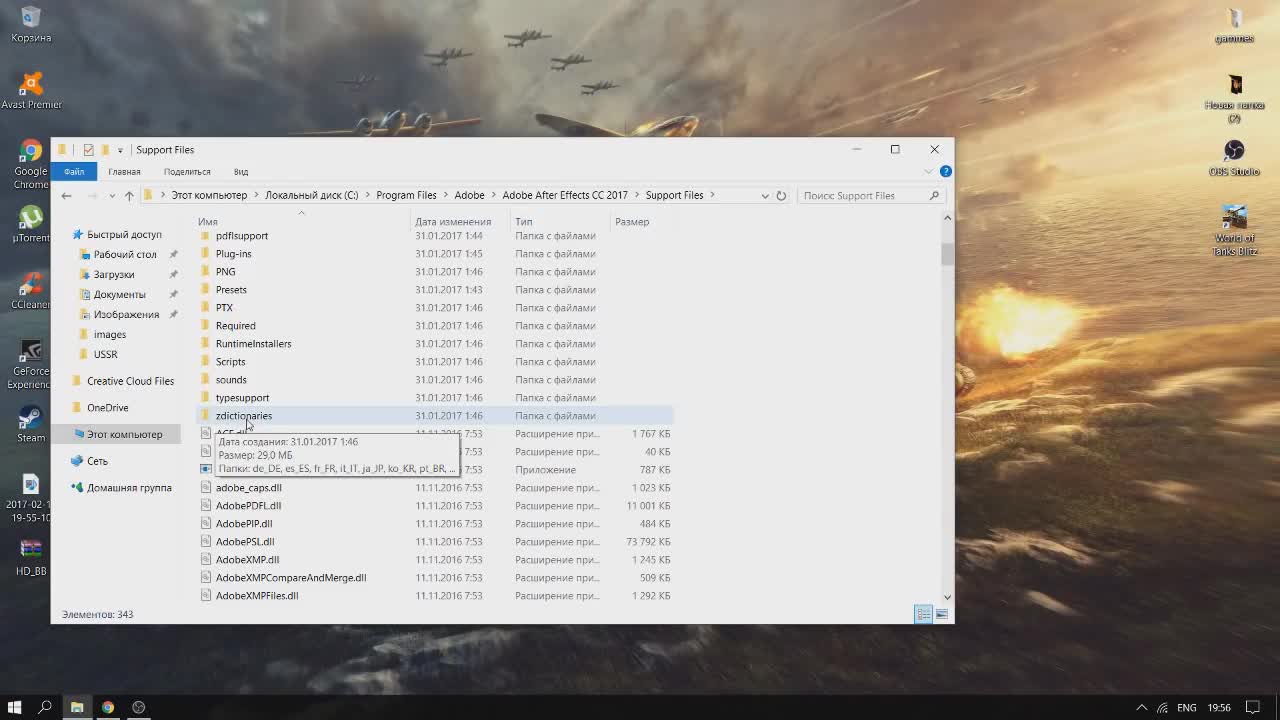Select the AdobePSL.dll file
The image size is (1280, 720).
[x=245, y=542]
